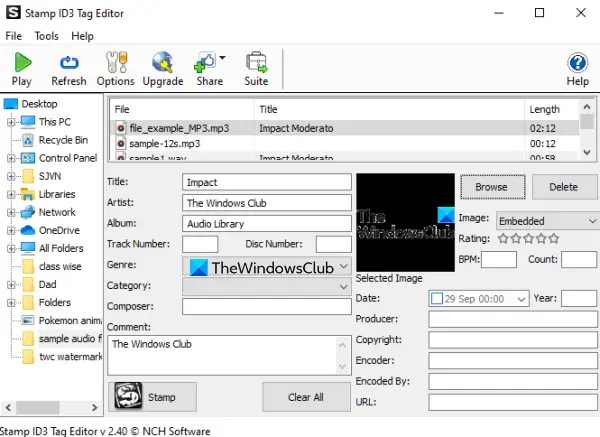The width and height of the screenshot is (600, 437).
Task: Open the Options tools icon
Action: coord(116,62)
